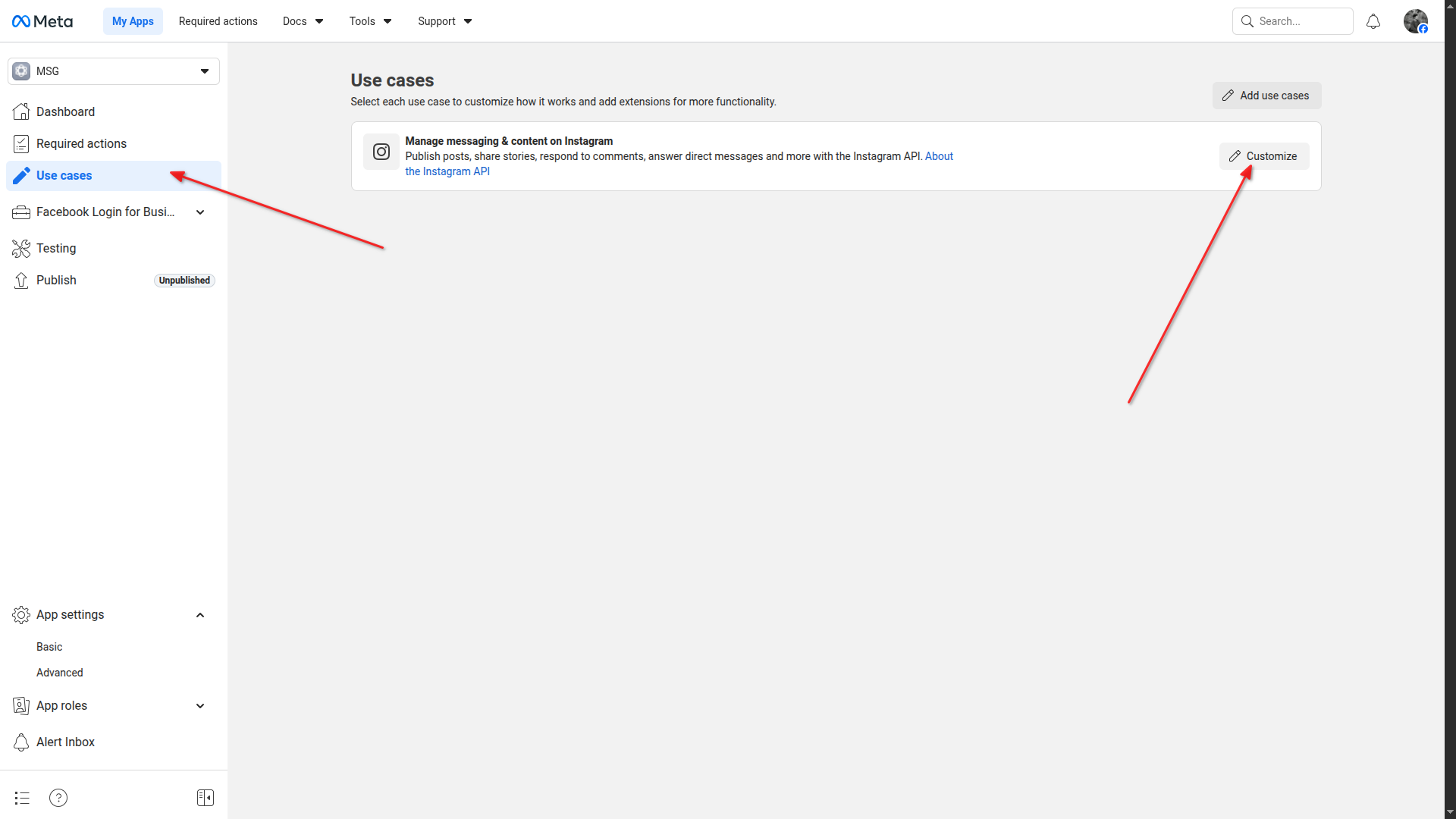Open user profile avatar menu
The height and width of the screenshot is (819, 1456).
click(1415, 21)
